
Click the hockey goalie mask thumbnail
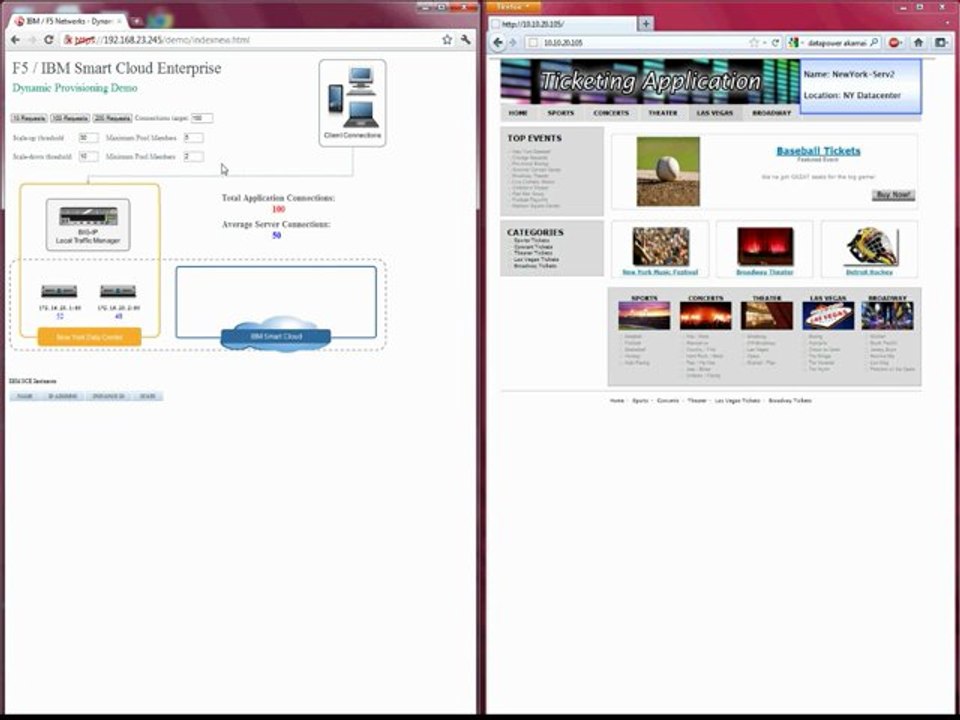tap(872, 247)
